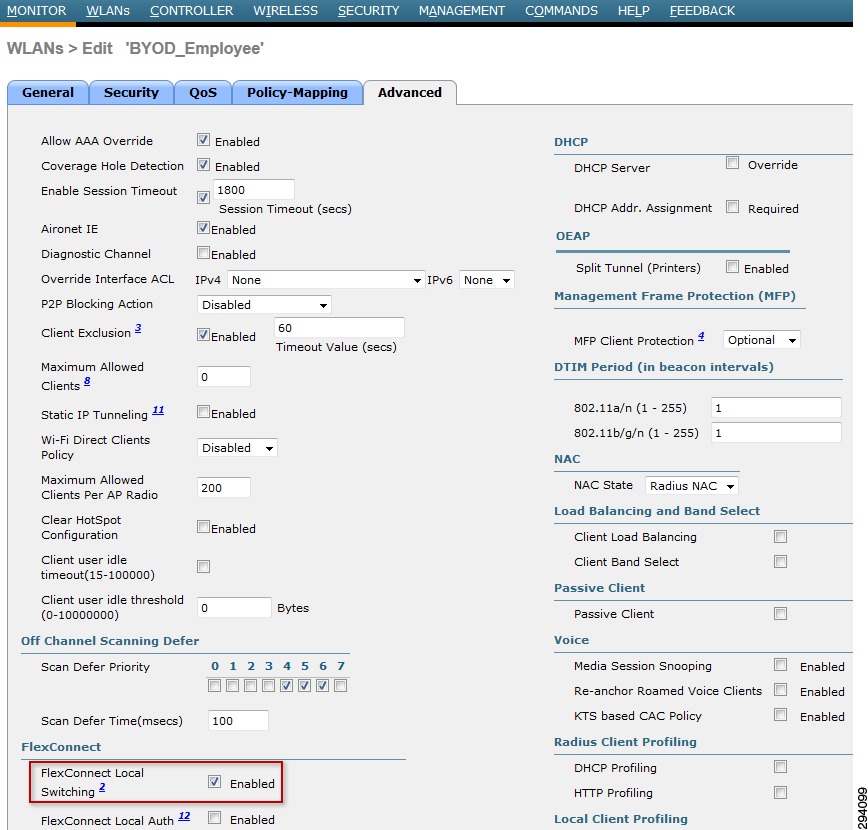The height and width of the screenshot is (830, 868).
Task: Check DHCP Addr. Assignment Required checkbox
Action: [x=732, y=207]
